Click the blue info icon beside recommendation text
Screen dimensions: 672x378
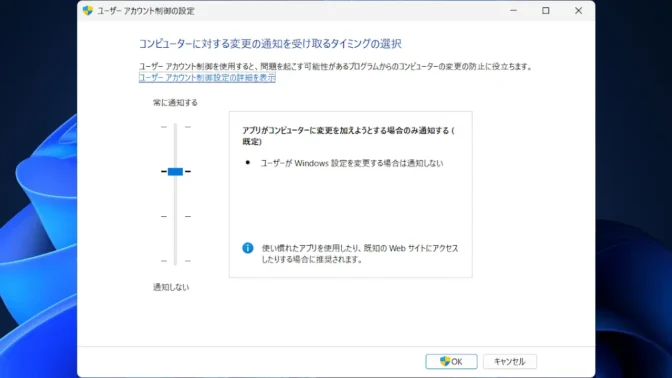pyautogui.click(x=248, y=248)
